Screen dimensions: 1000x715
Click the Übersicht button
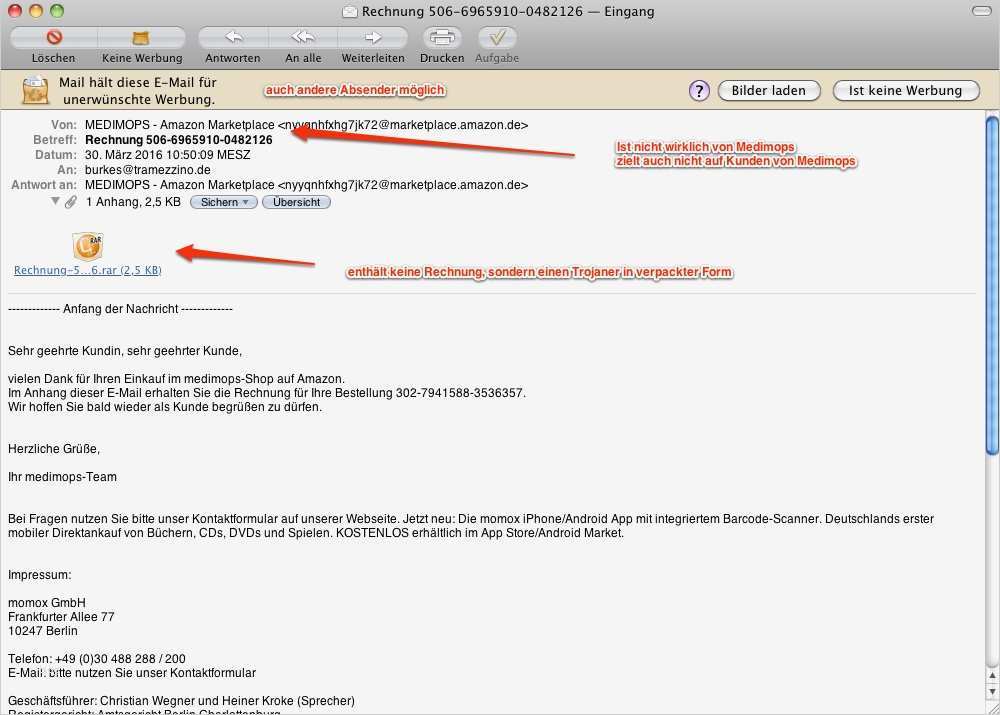[x=297, y=202]
